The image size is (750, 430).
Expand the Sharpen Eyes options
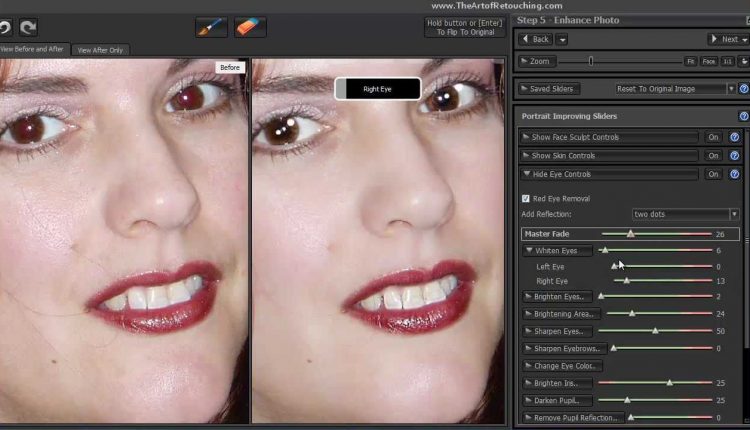click(x=557, y=331)
